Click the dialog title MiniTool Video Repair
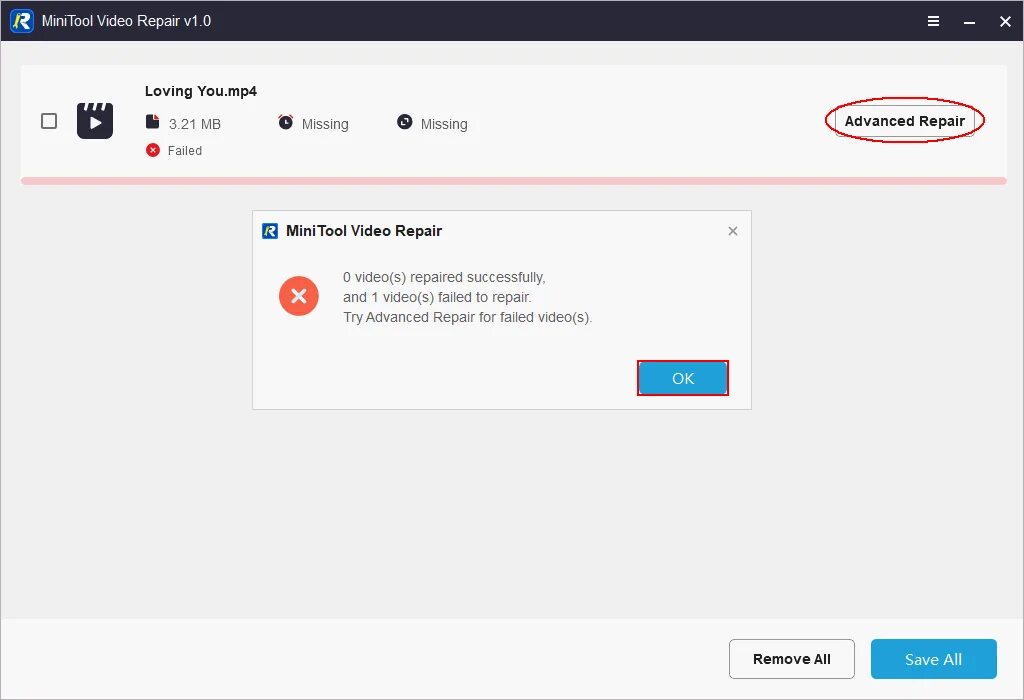Screen dimensions: 1024x700 pyautogui.click(x=364, y=231)
